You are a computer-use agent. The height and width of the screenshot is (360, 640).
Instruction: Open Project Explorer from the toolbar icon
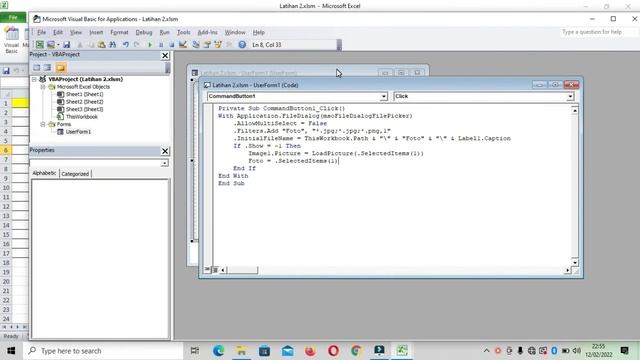point(196,44)
